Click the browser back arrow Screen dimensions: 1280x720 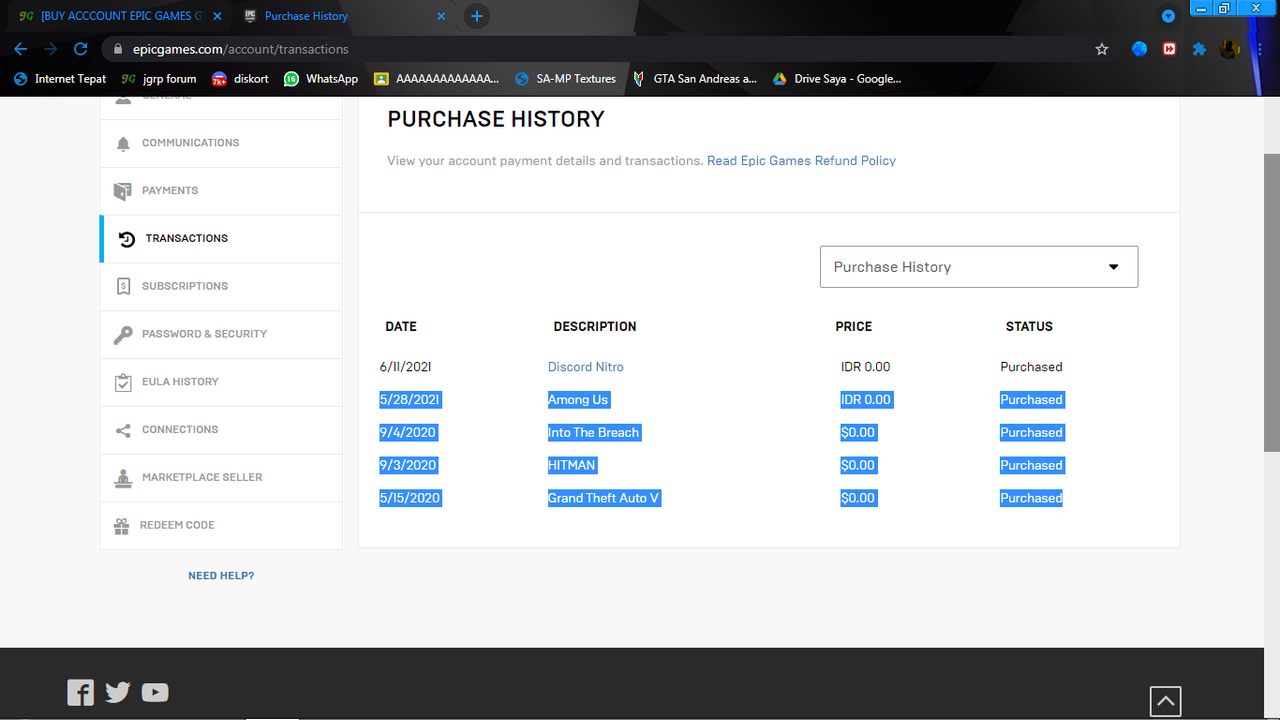tap(20, 49)
